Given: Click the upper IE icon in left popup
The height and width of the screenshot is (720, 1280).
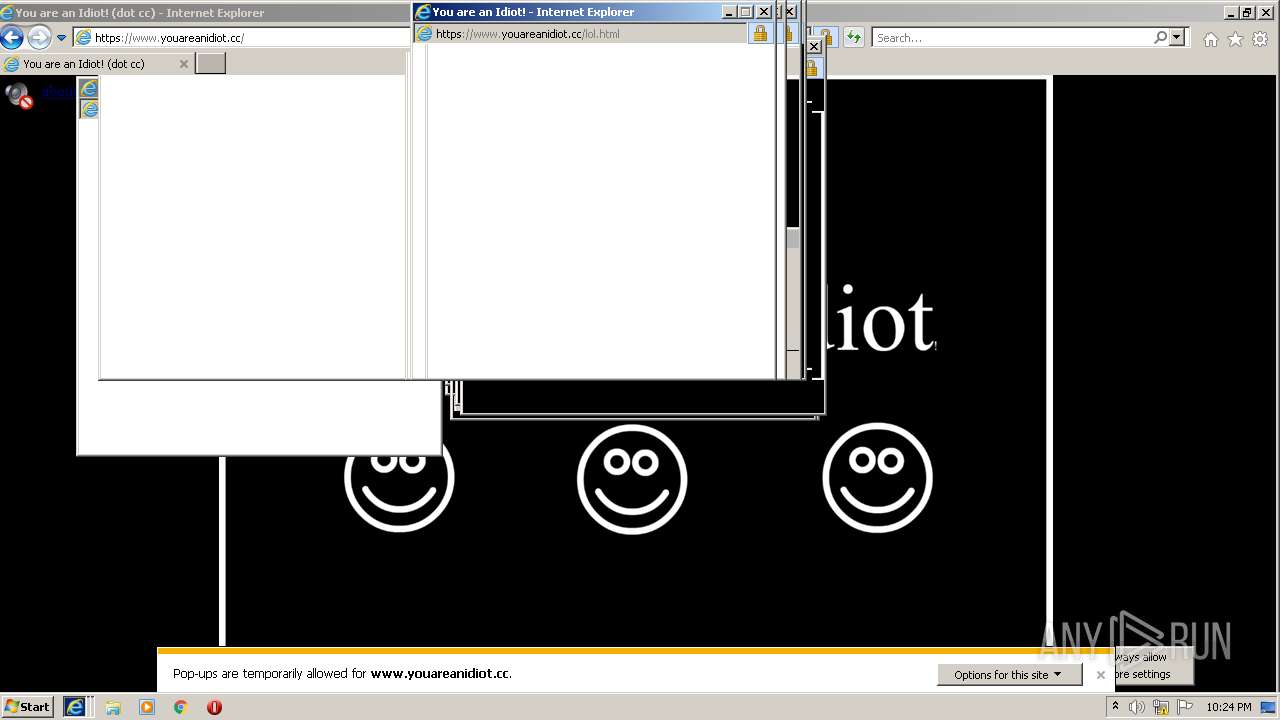Looking at the screenshot, I should [89, 89].
